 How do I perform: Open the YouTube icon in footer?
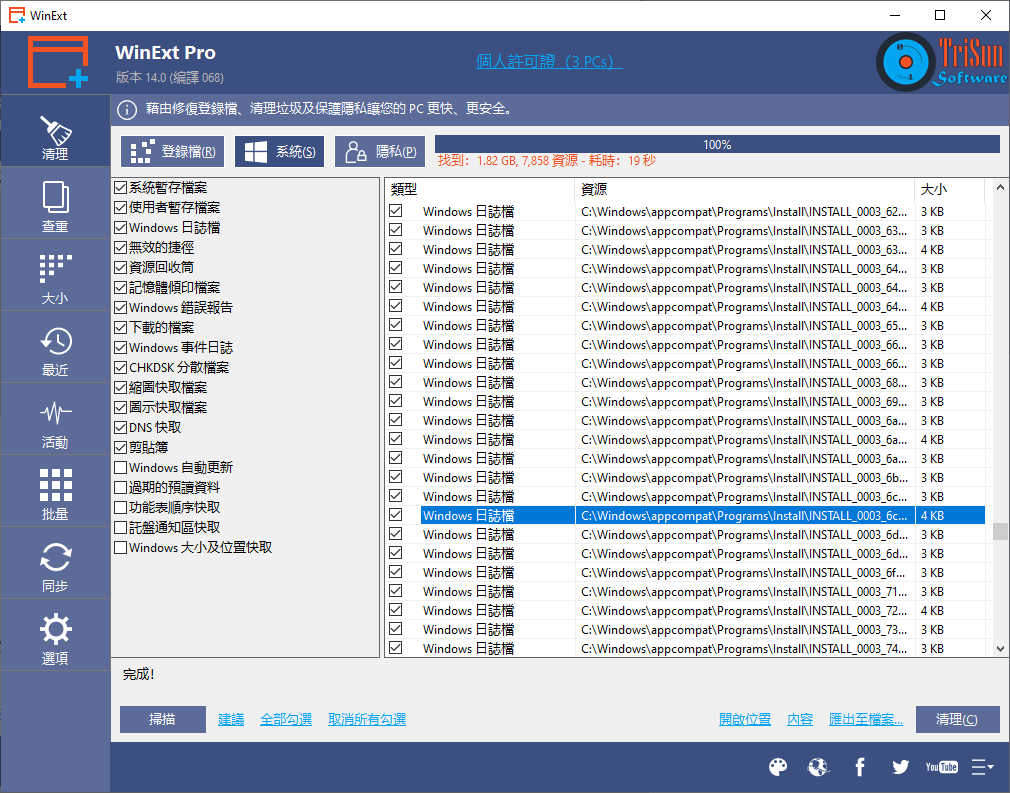tap(941, 767)
